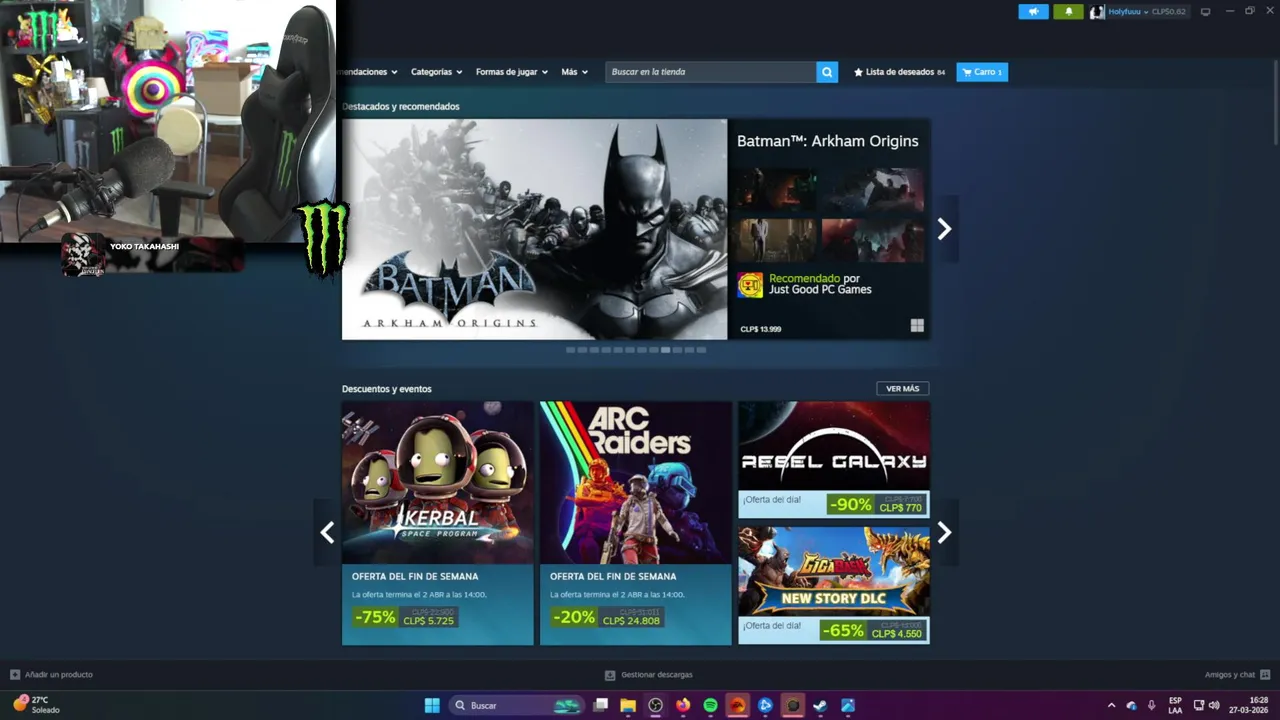Click the Destacados y recomendados heading
This screenshot has height=720, width=1280.
pos(401,106)
